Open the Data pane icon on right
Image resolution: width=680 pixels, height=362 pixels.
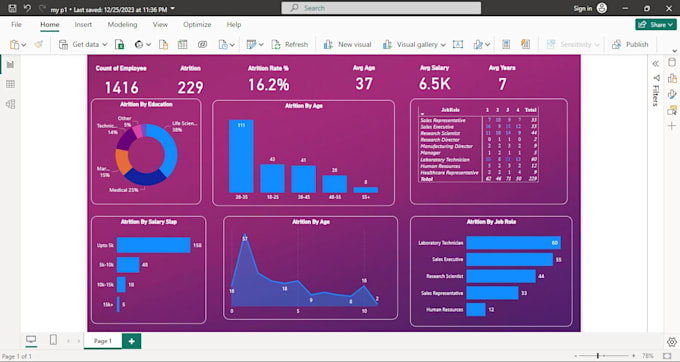pyautogui.click(x=672, y=62)
